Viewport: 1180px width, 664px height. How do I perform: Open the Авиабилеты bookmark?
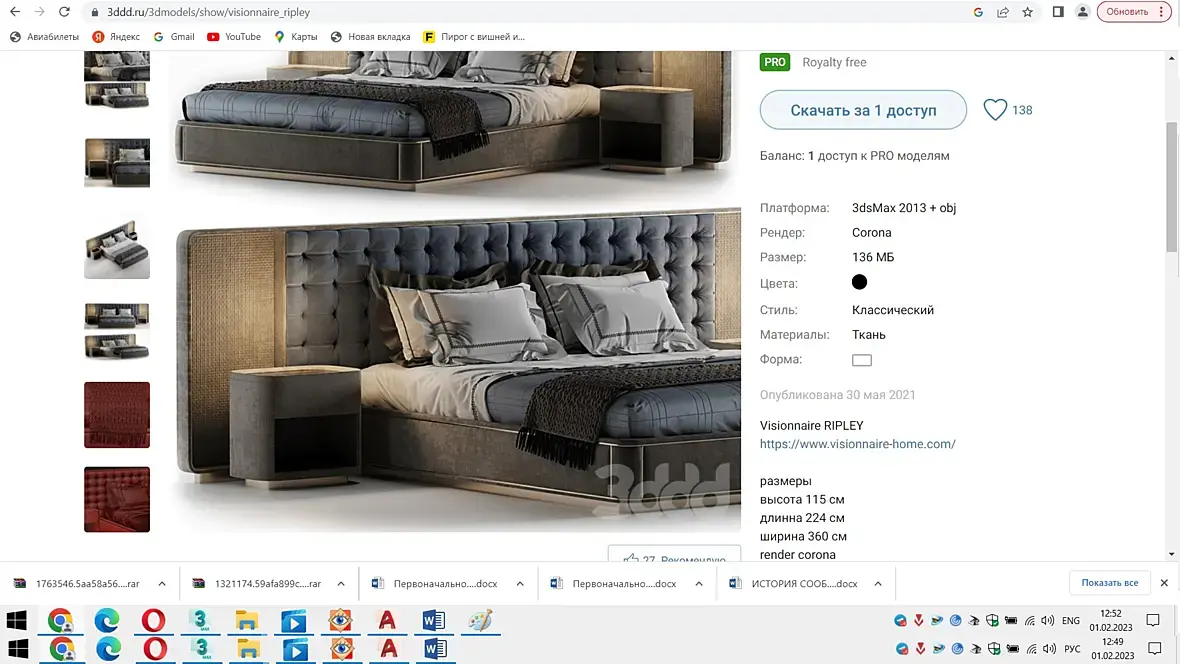point(44,36)
